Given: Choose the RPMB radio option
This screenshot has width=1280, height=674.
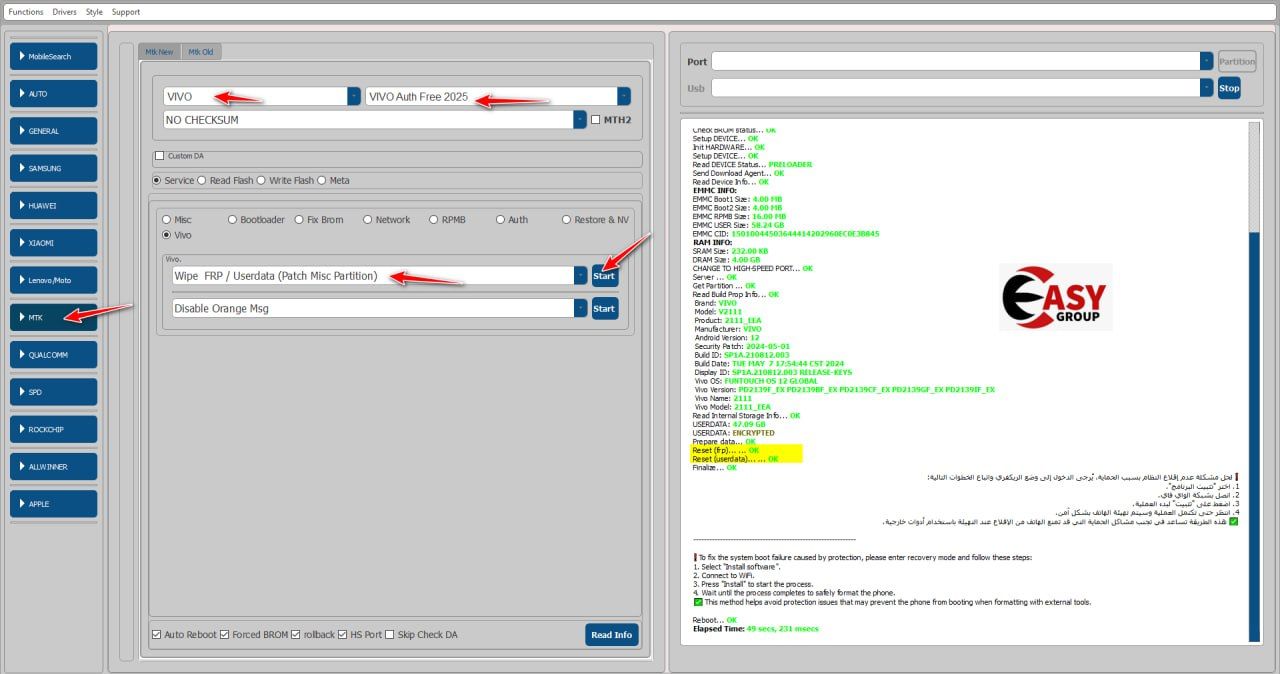Looking at the screenshot, I should 434,220.
